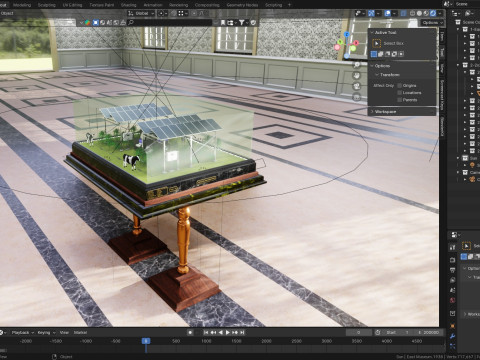Open the viewport Options dropdown
The width and height of the screenshot is (480, 360).
coord(432,23)
